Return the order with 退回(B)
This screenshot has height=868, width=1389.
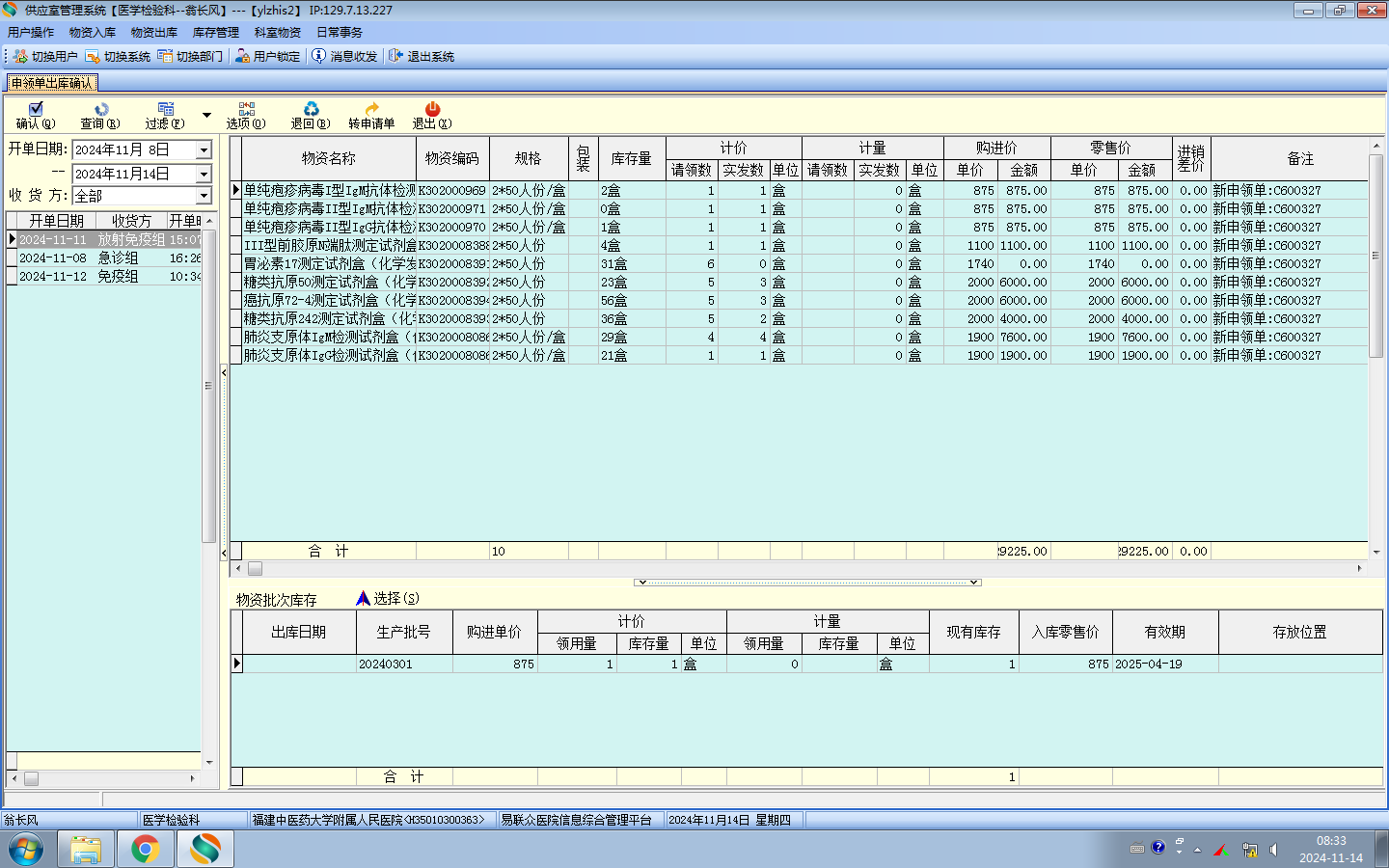click(x=311, y=116)
